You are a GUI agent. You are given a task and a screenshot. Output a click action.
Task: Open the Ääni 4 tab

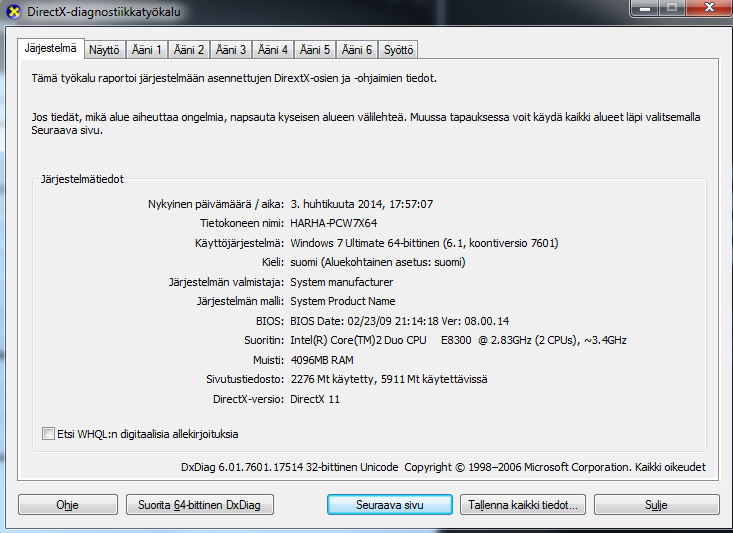coord(273,50)
